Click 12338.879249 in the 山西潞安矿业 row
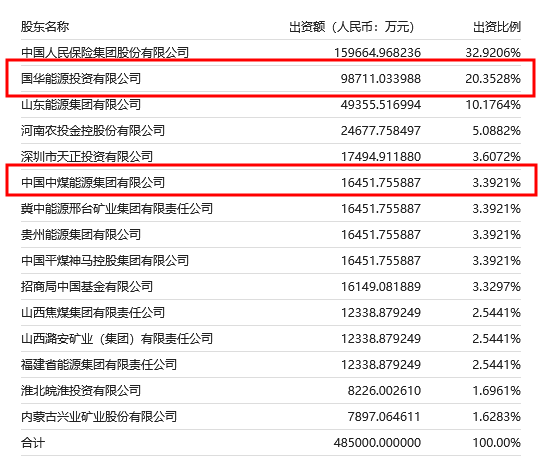This screenshot has height=474, width=545. tap(381, 339)
